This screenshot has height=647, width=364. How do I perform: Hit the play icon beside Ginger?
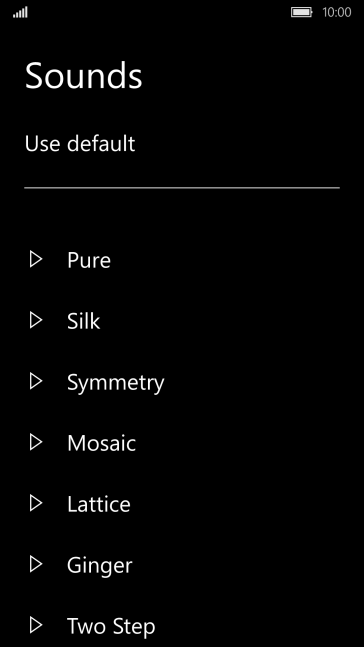tap(36, 564)
